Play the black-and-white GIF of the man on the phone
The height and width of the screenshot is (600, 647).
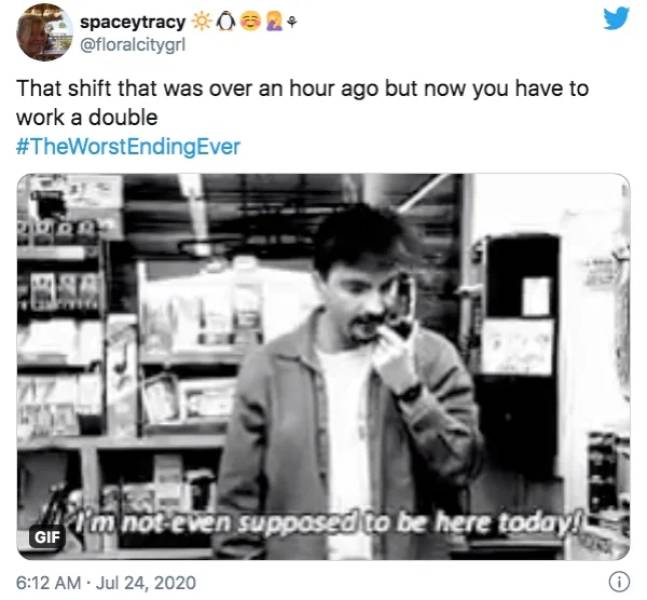pos(323,366)
